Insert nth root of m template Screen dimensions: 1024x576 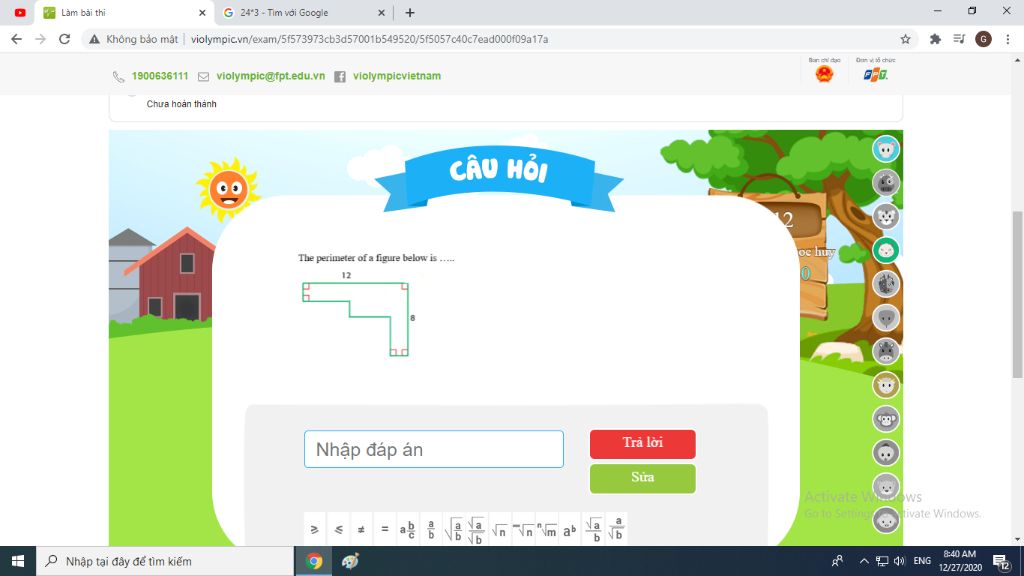coord(547,529)
